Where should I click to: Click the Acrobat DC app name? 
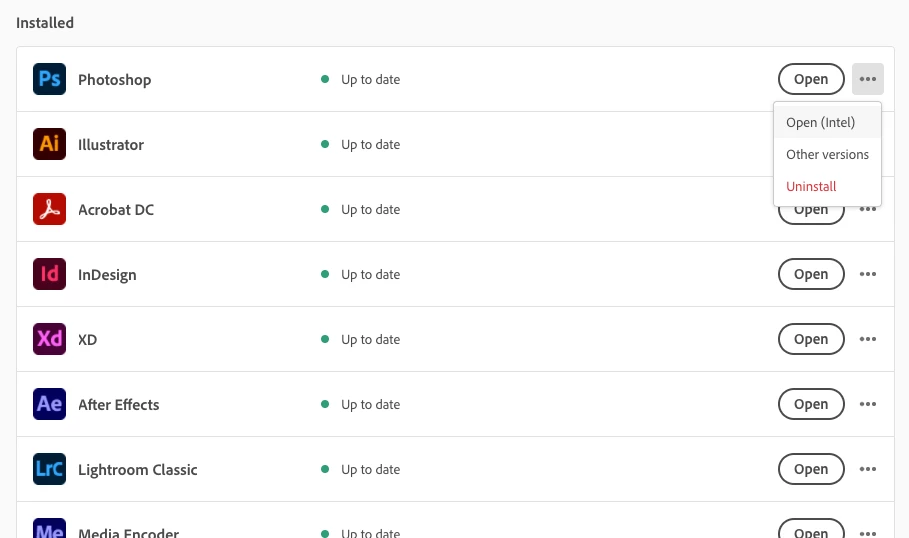pos(116,209)
